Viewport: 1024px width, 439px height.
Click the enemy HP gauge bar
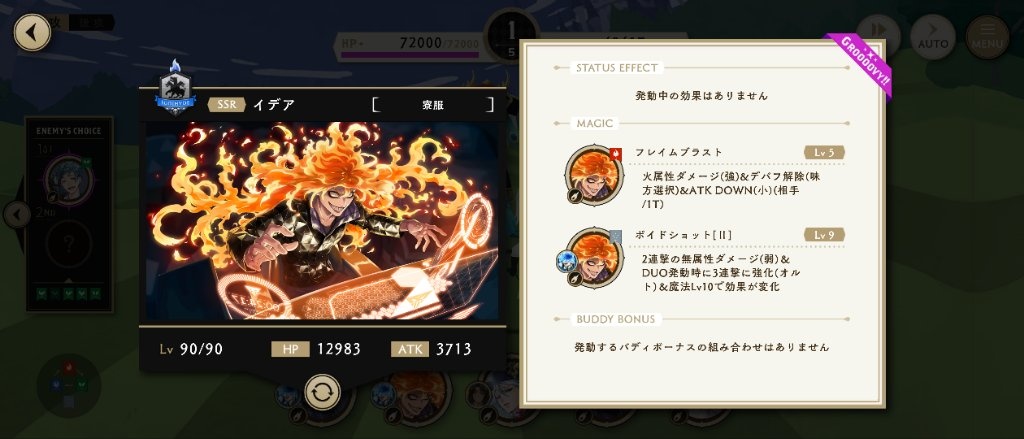[x=410, y=55]
